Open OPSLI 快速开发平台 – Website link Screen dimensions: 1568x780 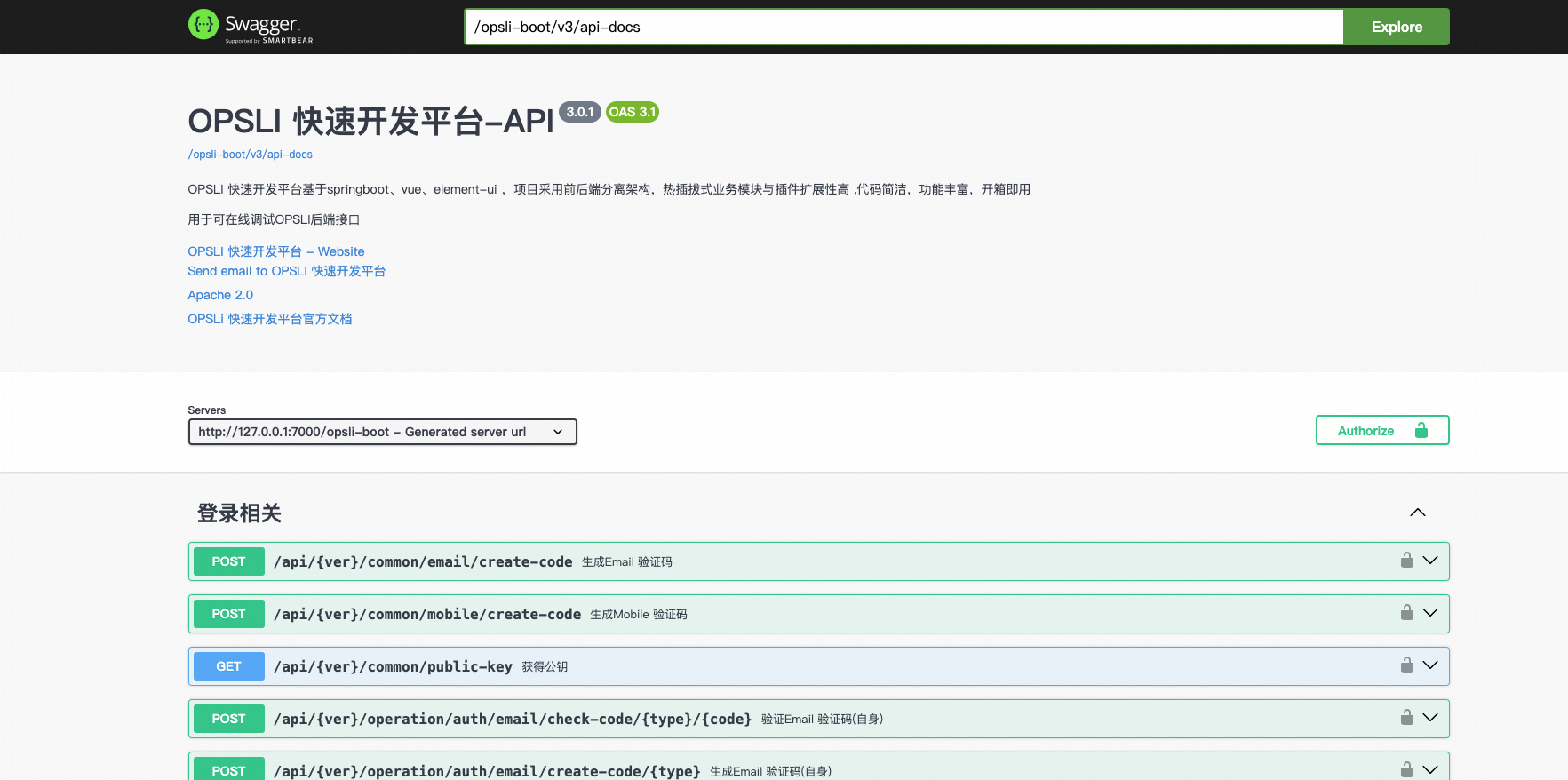(276, 251)
